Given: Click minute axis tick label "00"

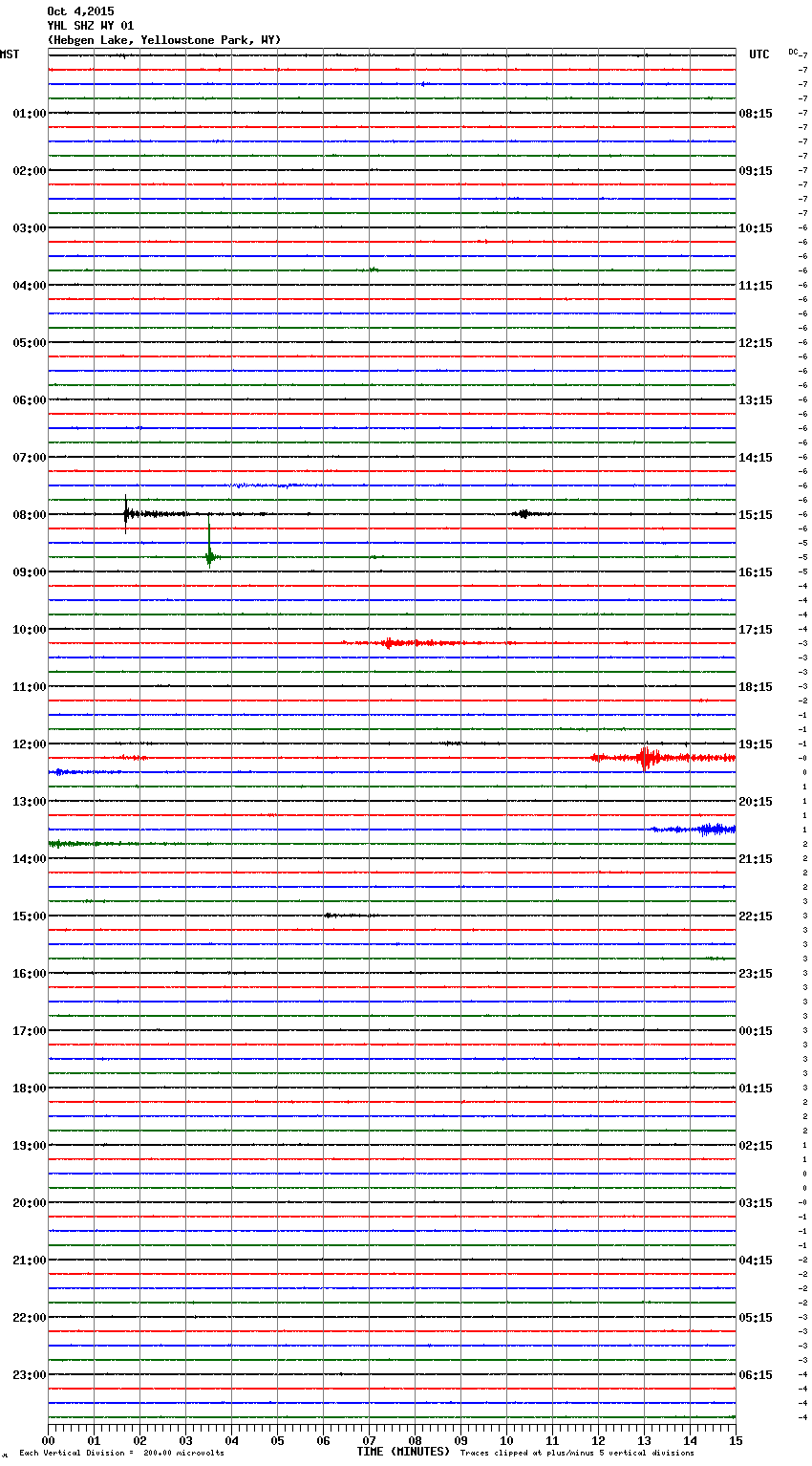Looking at the screenshot, I should pyautogui.click(x=48, y=1440).
